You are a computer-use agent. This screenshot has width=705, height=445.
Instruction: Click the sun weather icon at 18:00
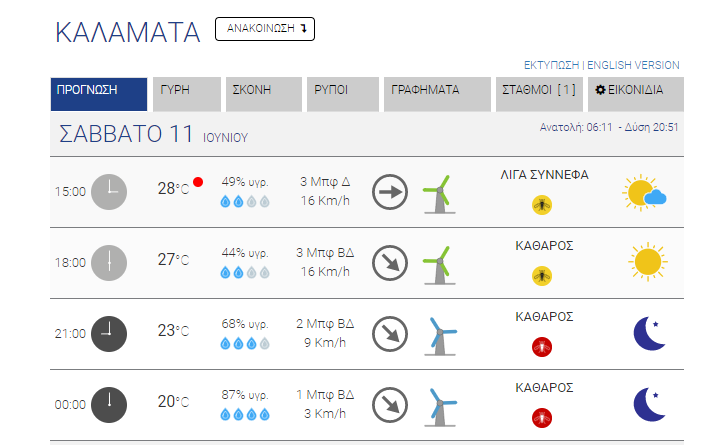coord(648,262)
